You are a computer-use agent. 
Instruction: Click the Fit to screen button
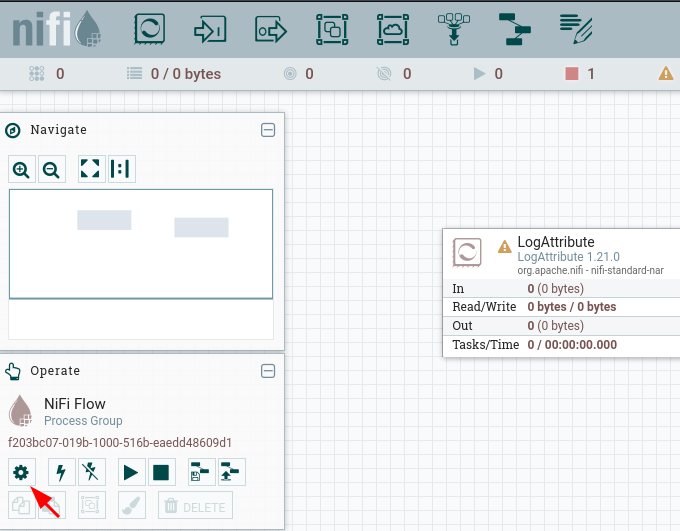[91, 169]
